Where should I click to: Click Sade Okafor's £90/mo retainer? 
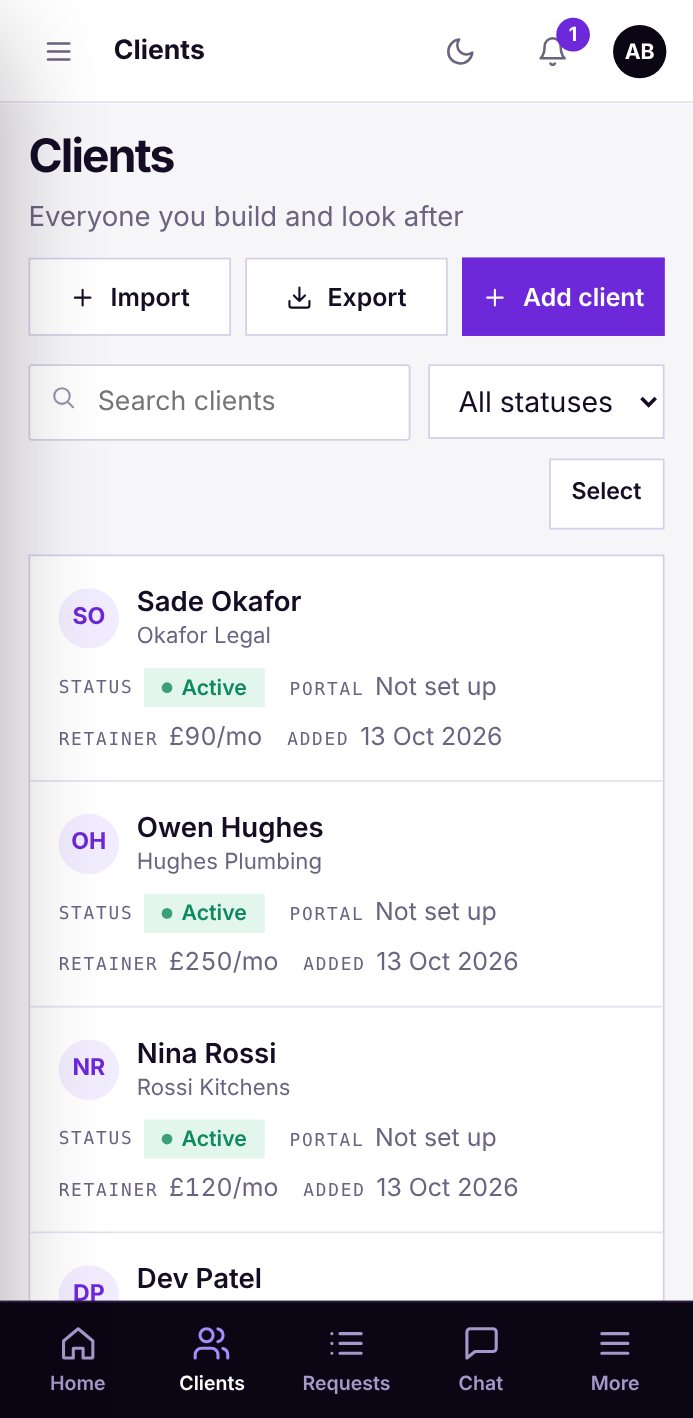(215, 737)
